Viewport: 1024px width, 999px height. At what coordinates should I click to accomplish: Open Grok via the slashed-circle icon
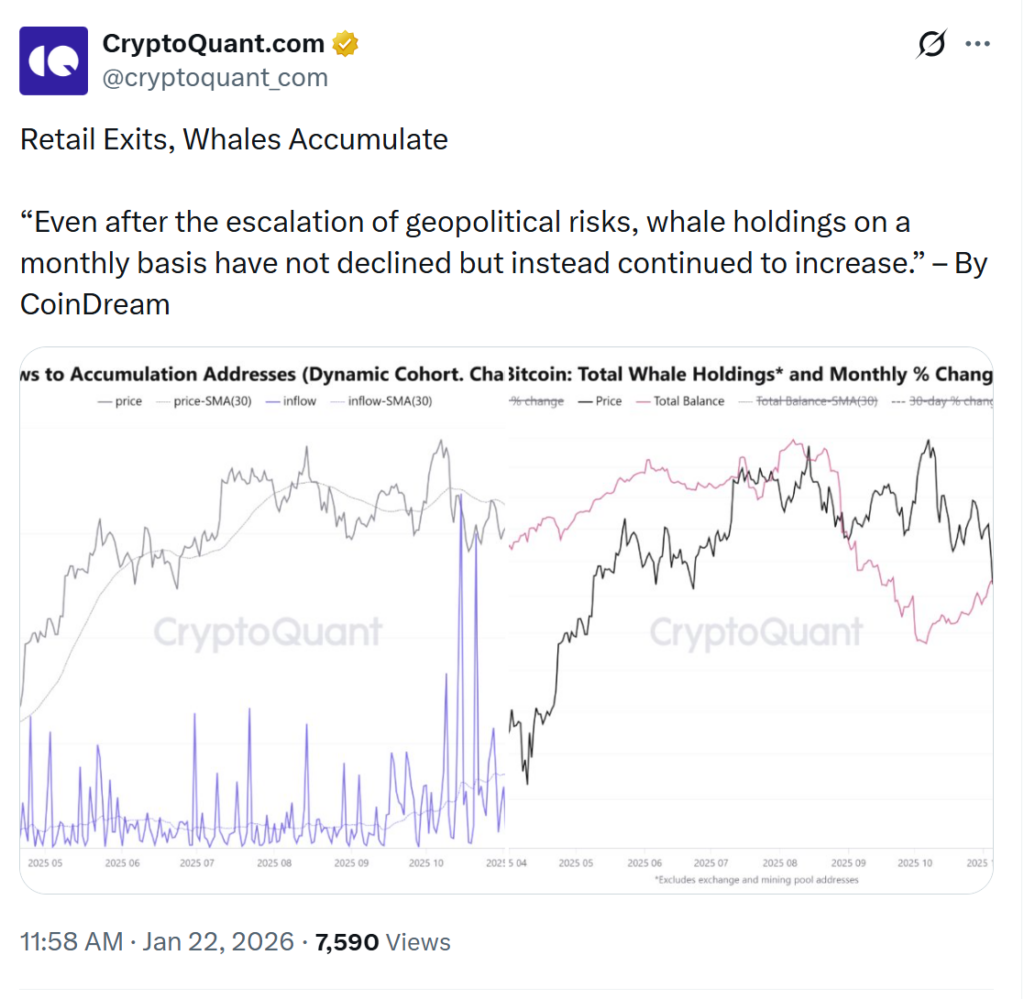931,45
